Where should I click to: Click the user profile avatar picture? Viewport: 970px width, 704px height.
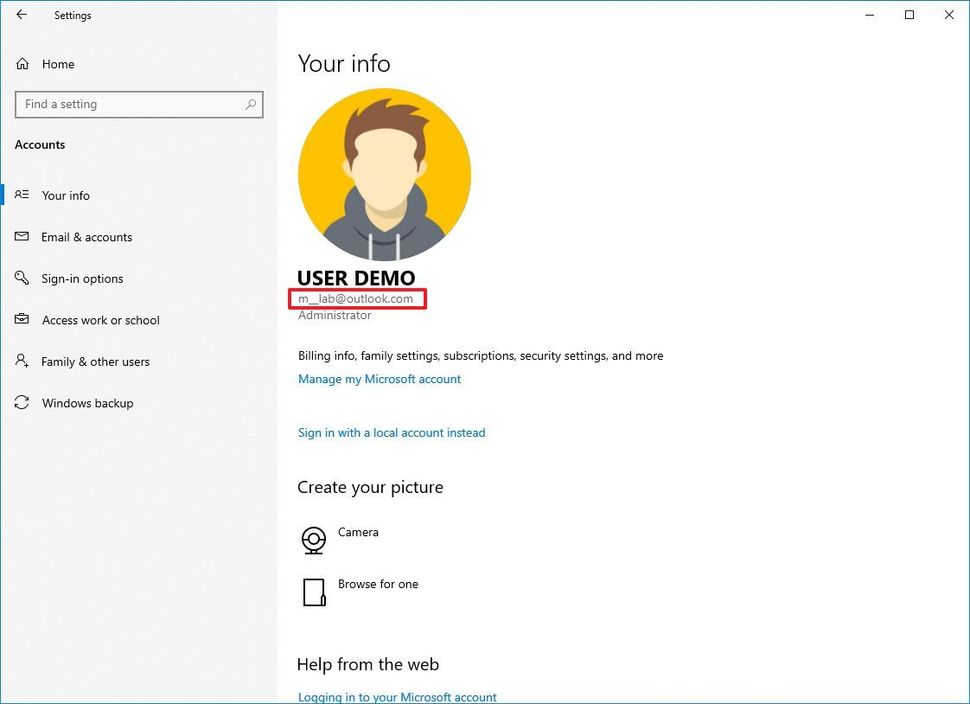(384, 175)
